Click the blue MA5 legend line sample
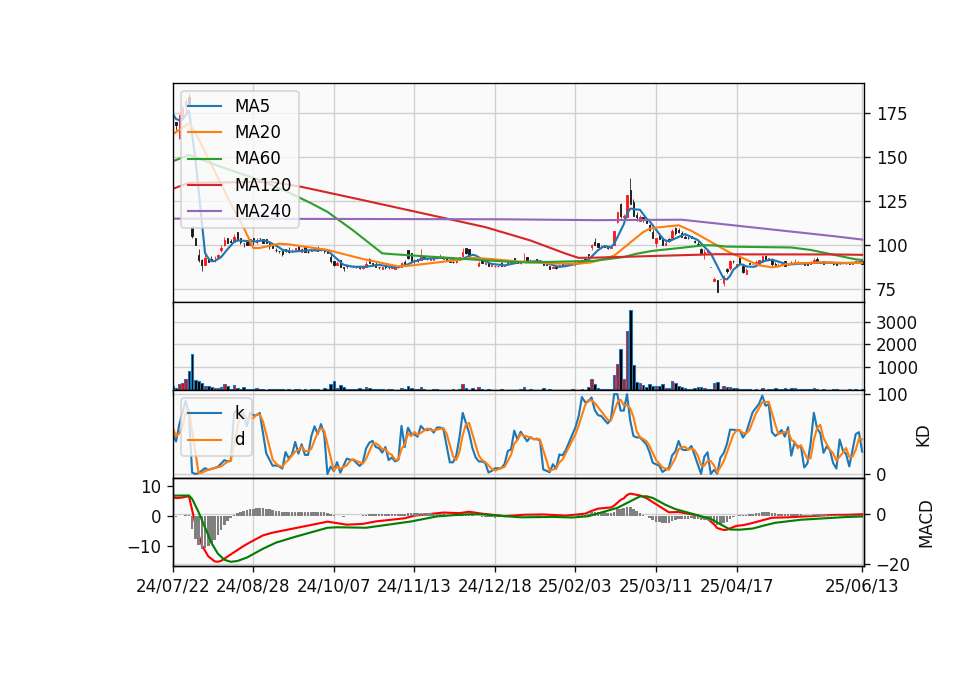This screenshot has width=960, height=690. pos(204,106)
